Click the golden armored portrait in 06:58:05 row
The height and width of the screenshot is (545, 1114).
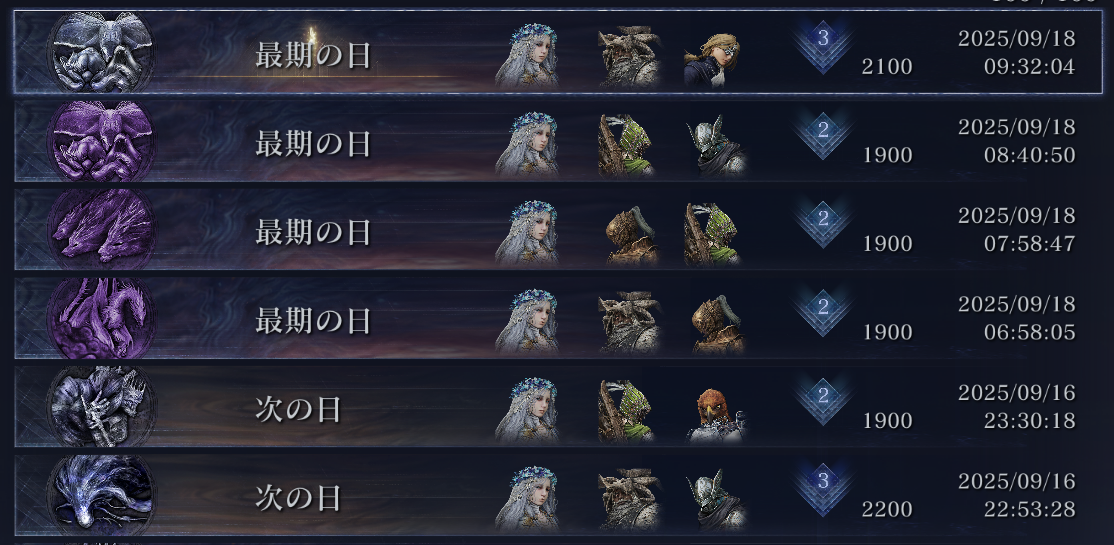click(x=718, y=323)
